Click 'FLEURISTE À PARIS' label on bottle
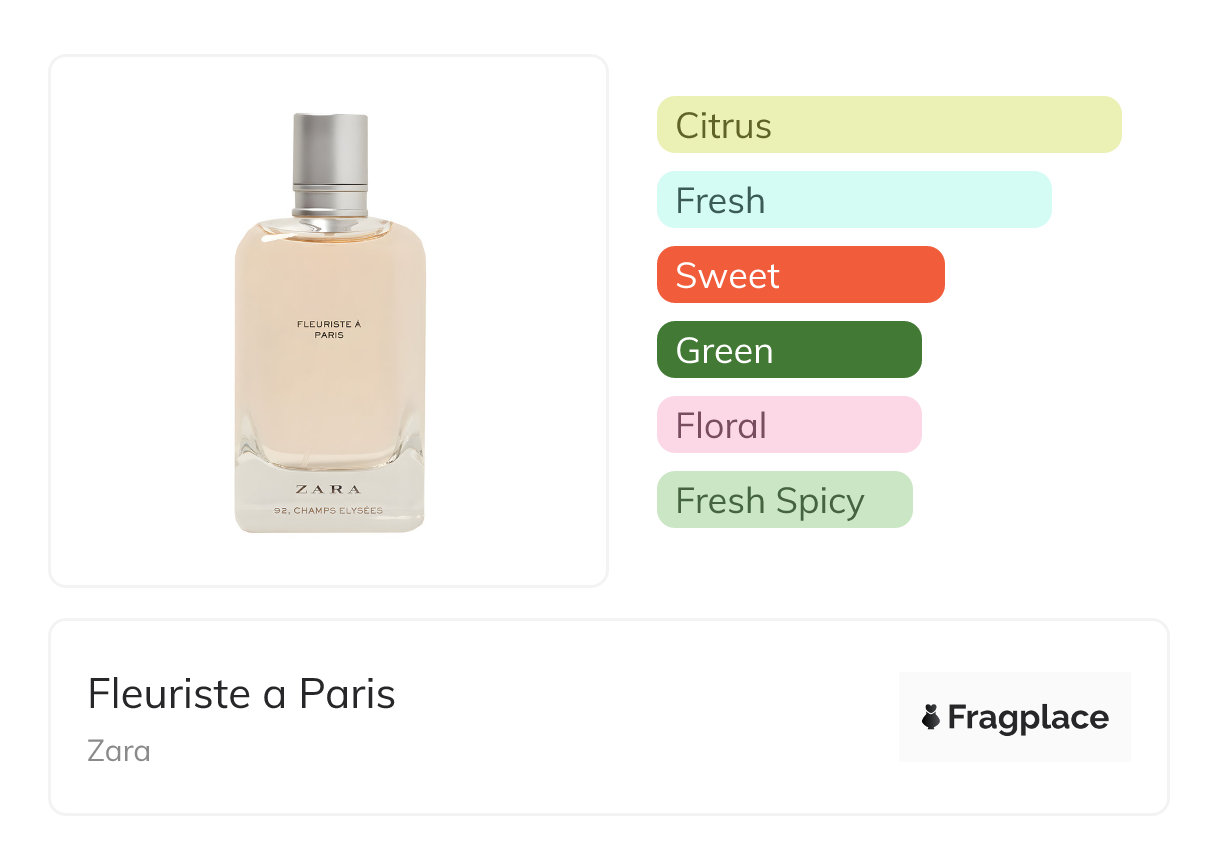The image size is (1218, 864). (x=328, y=328)
